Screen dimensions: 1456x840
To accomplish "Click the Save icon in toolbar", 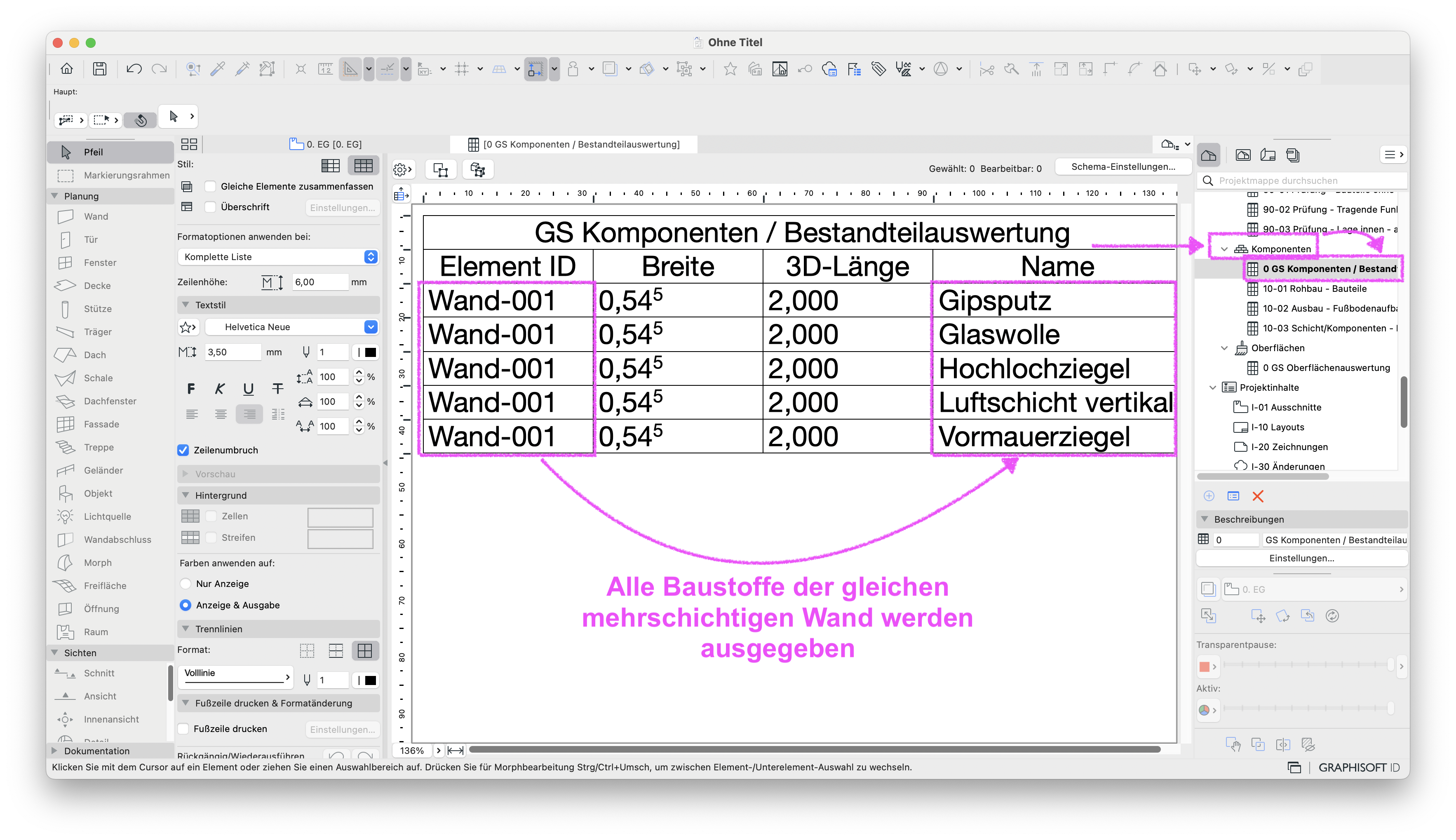I will click(100, 69).
